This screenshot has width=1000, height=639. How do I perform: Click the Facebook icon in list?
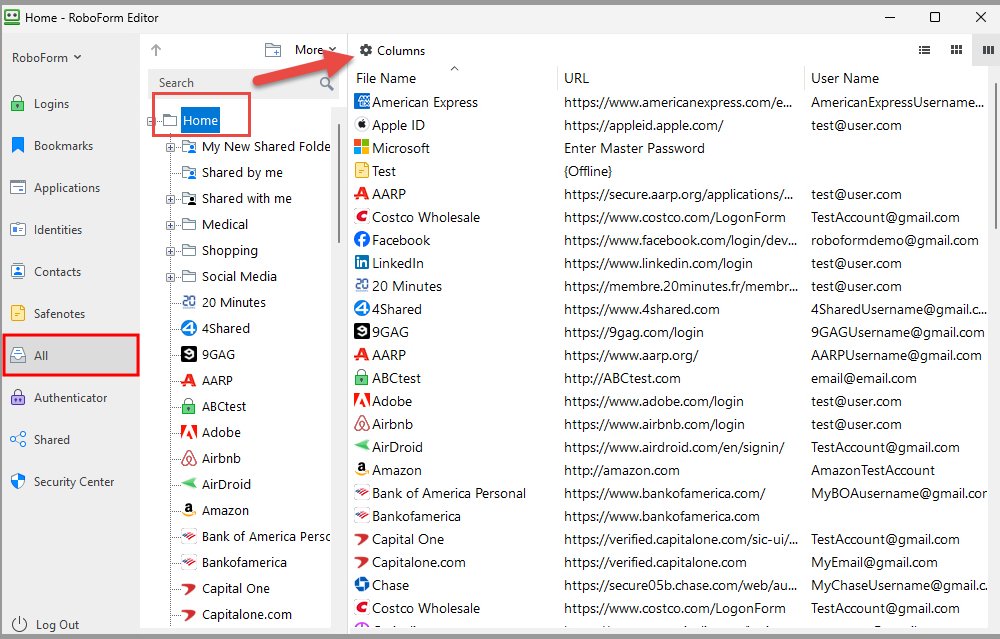point(362,239)
